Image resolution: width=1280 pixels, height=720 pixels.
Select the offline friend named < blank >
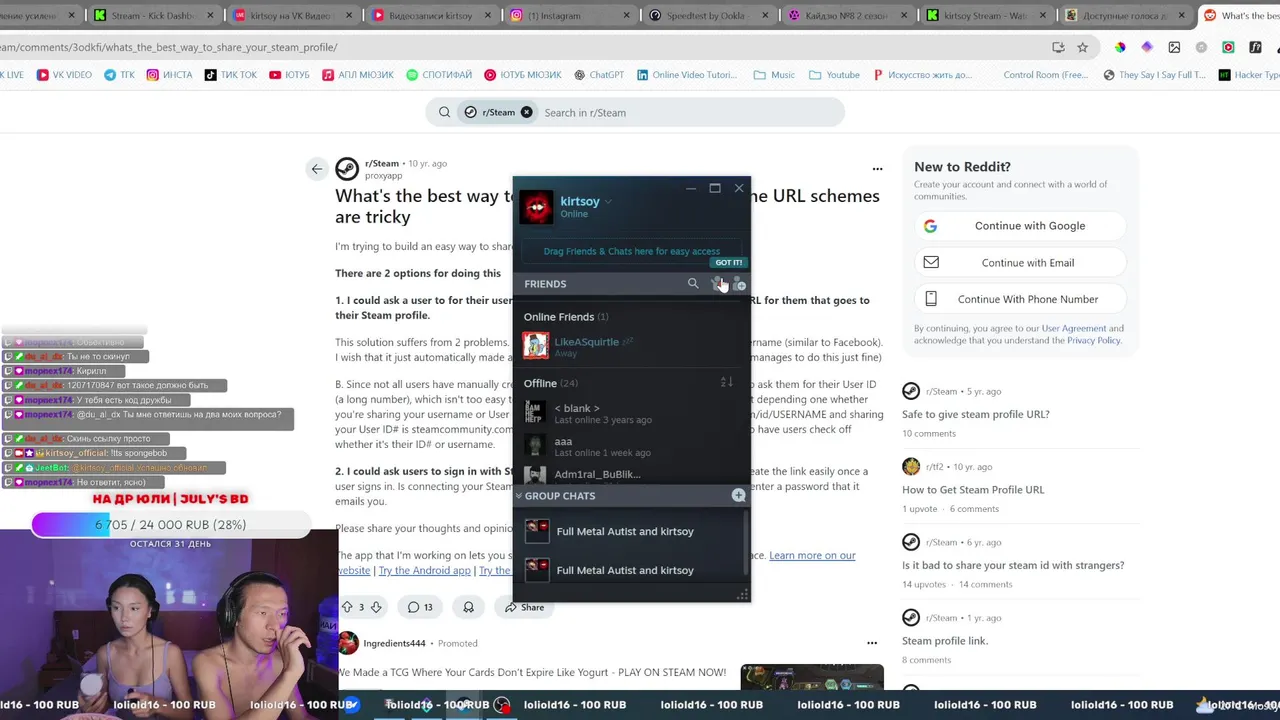(x=632, y=413)
